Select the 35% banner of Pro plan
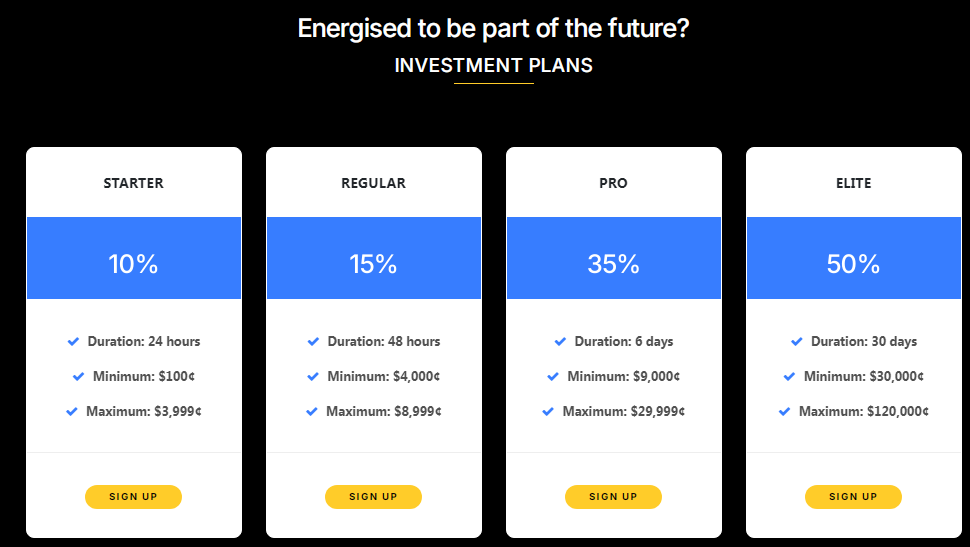Viewport: 970px width, 547px height. pos(614,258)
